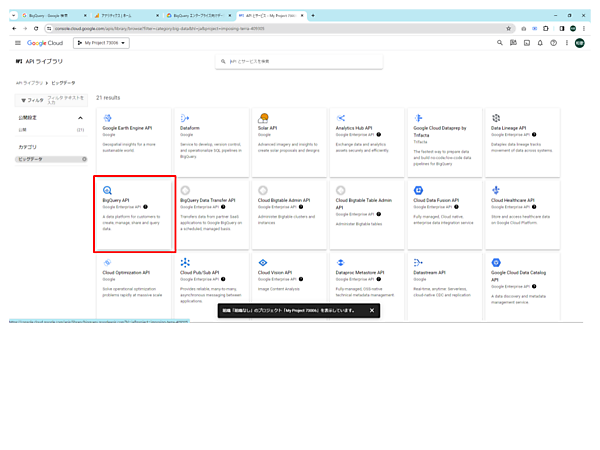Click the Cloud Vision API title
Screen dimensions: 600x450
[275, 272]
